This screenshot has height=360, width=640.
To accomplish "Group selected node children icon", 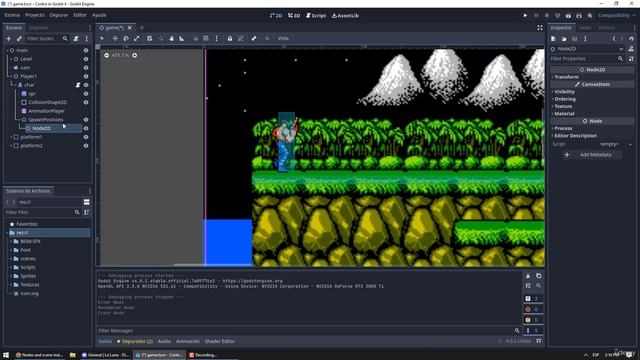I will coord(241,38).
